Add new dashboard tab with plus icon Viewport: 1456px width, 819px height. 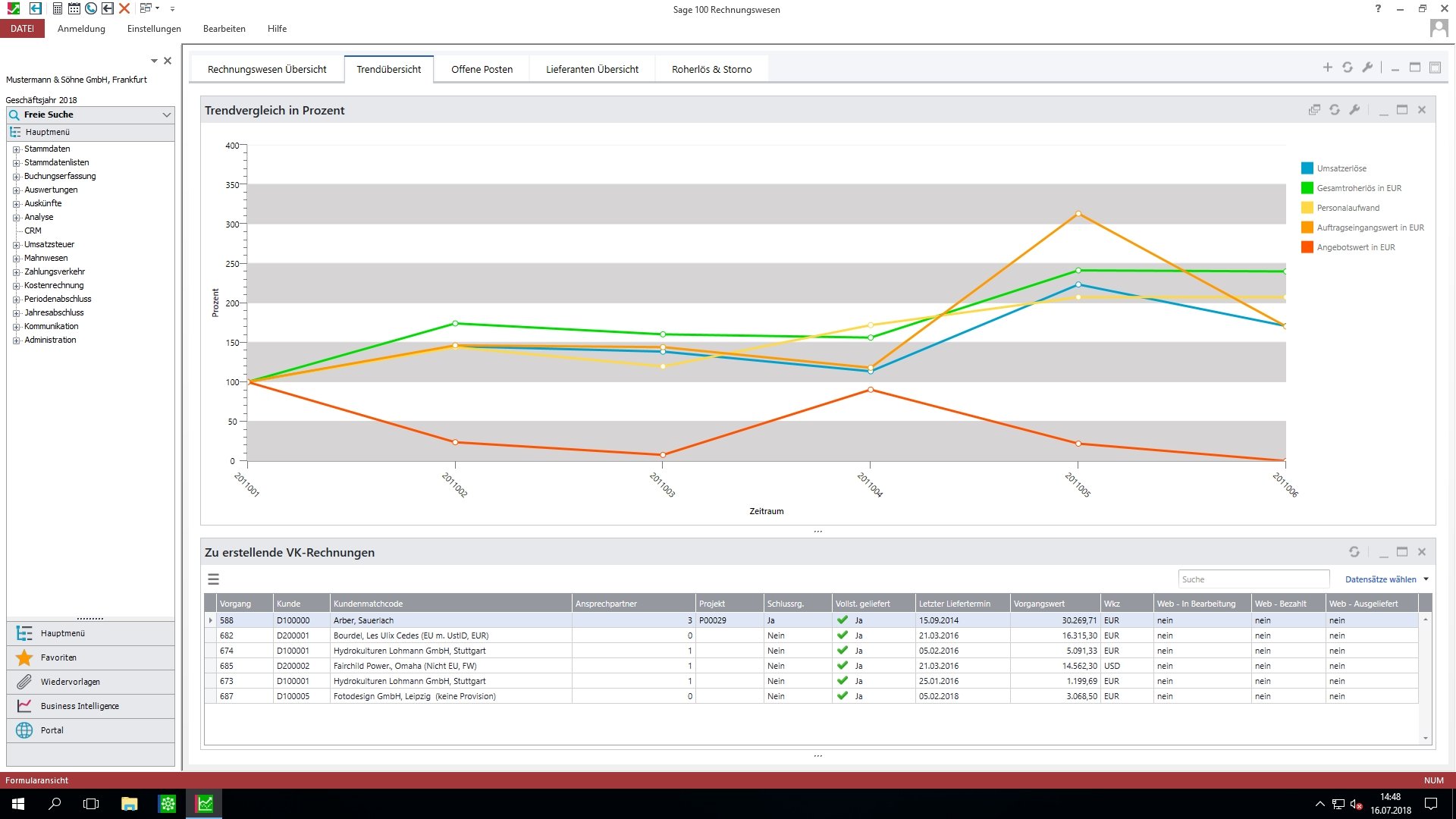tap(1327, 67)
